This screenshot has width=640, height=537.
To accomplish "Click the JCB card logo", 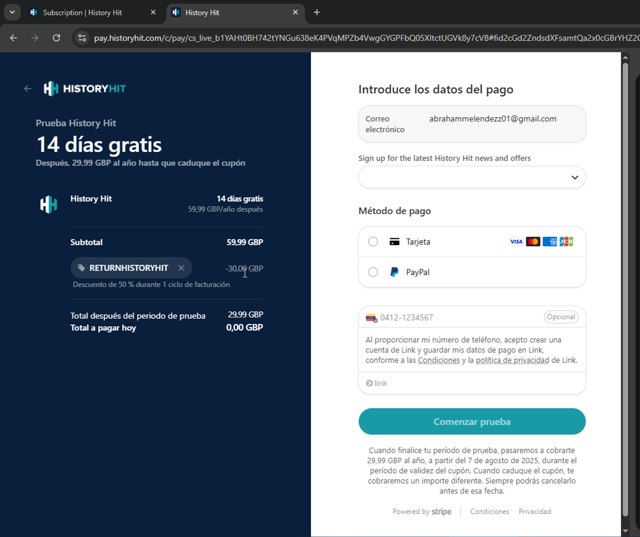I will 566,242.
